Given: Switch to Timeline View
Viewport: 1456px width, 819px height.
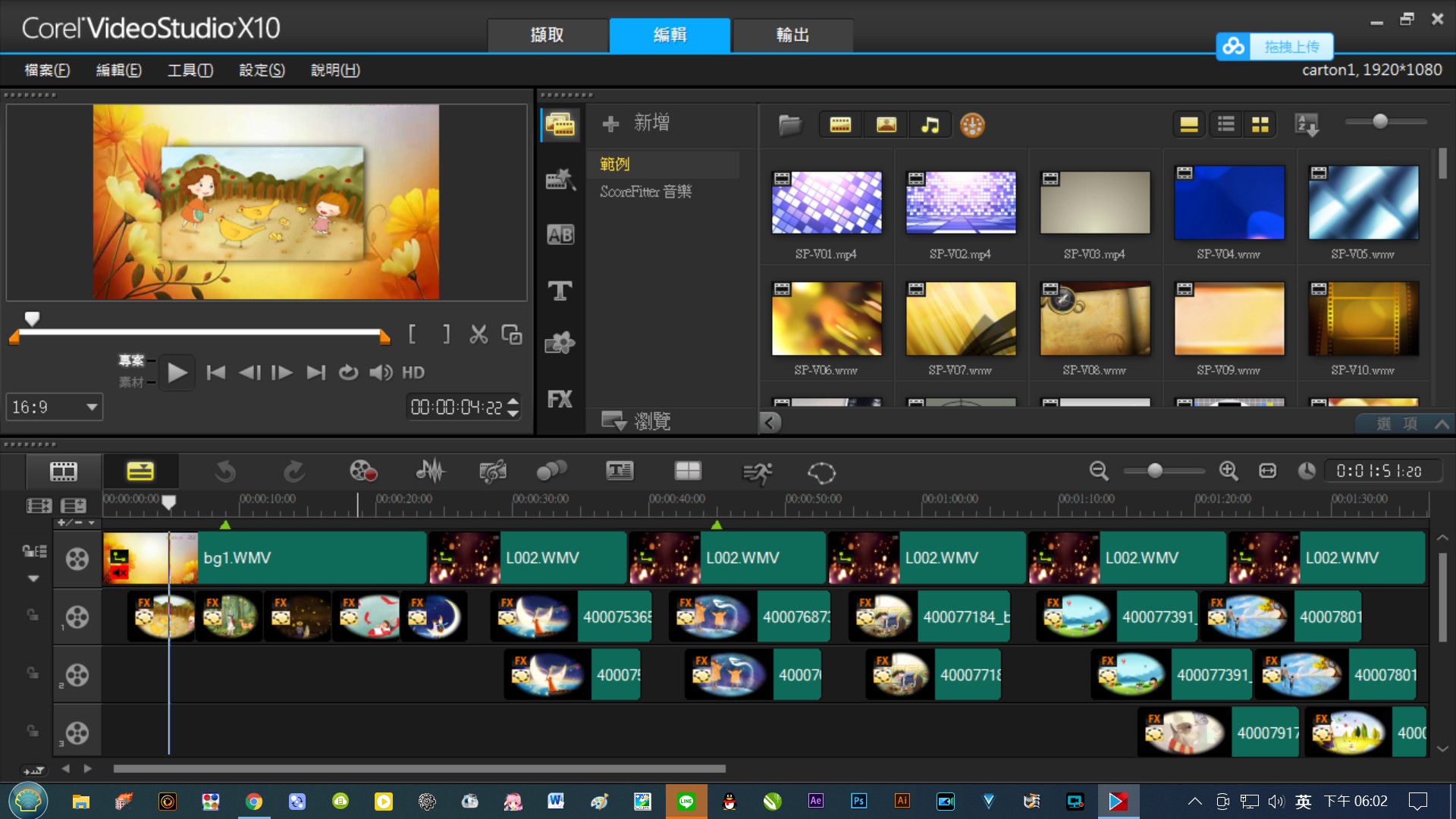Looking at the screenshot, I should [x=140, y=472].
